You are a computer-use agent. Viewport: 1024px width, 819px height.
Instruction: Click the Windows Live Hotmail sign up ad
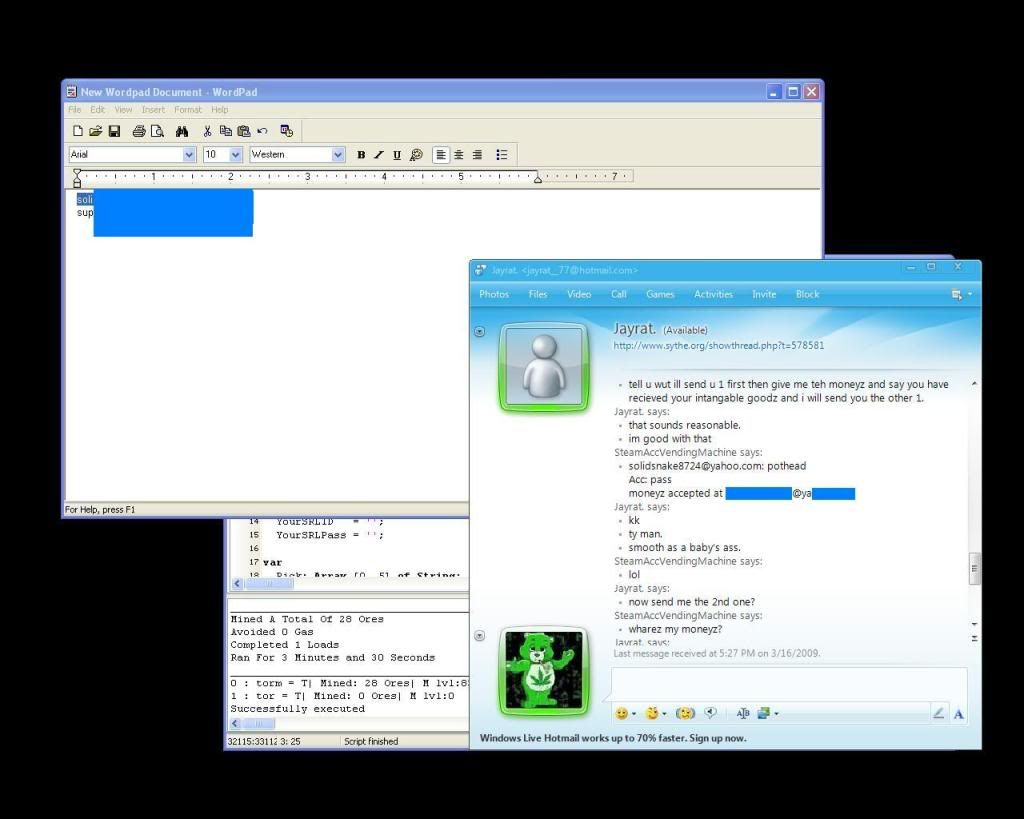click(x=613, y=738)
